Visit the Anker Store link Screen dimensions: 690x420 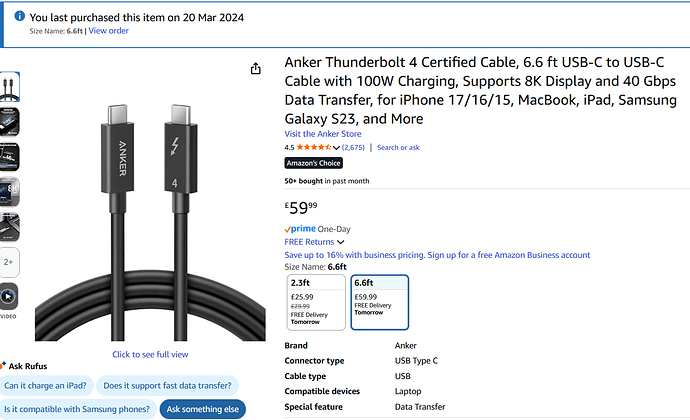tap(322, 134)
